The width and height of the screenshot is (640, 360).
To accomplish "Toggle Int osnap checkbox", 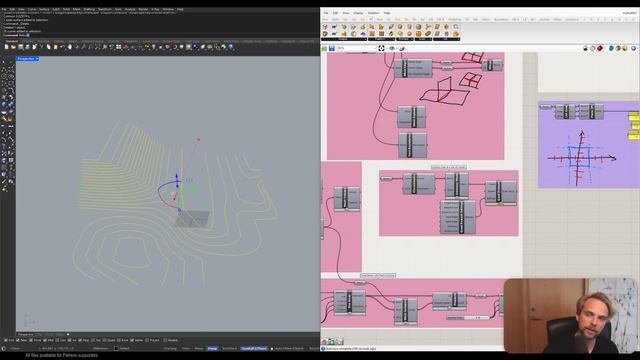I will pos(69,340).
